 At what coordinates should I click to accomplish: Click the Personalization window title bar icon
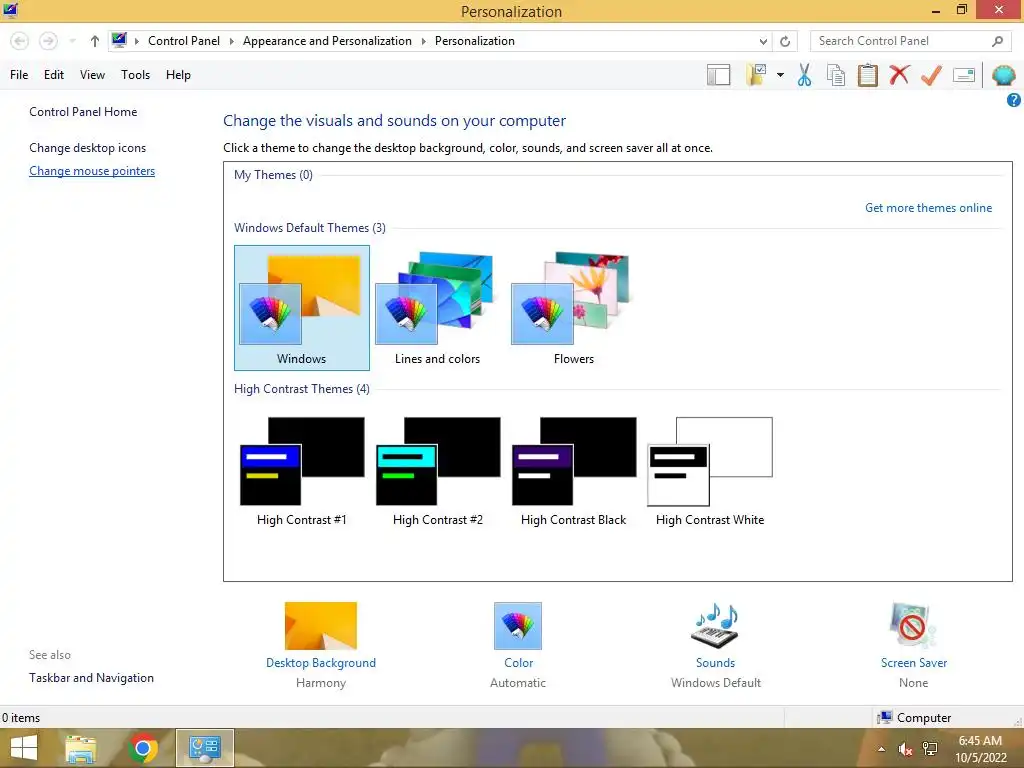pos(10,10)
